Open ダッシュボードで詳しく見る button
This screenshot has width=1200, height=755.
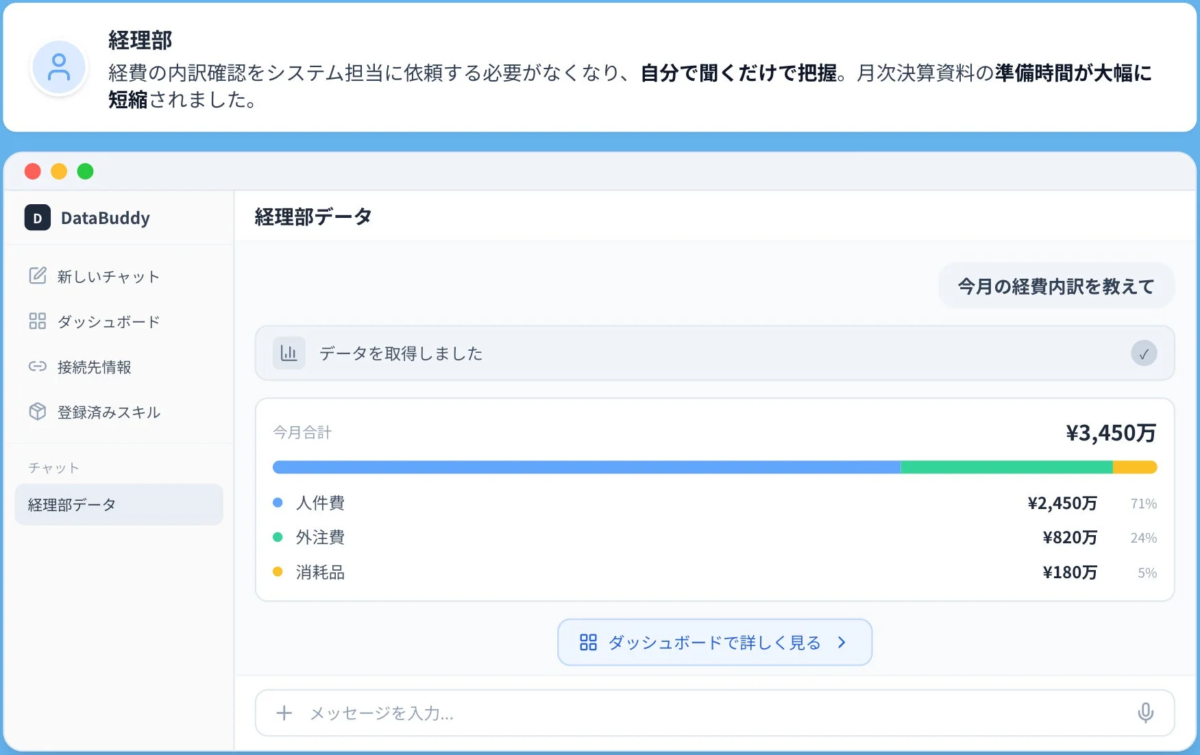pyautogui.click(x=714, y=642)
